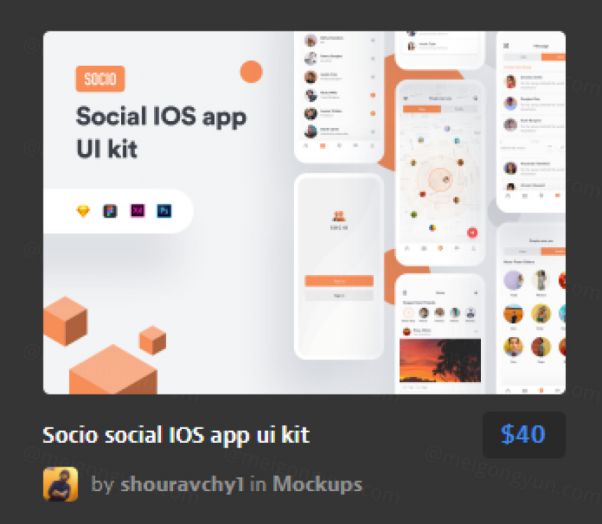
Task: Click the Sketch diamond icon
Action: (x=83, y=211)
